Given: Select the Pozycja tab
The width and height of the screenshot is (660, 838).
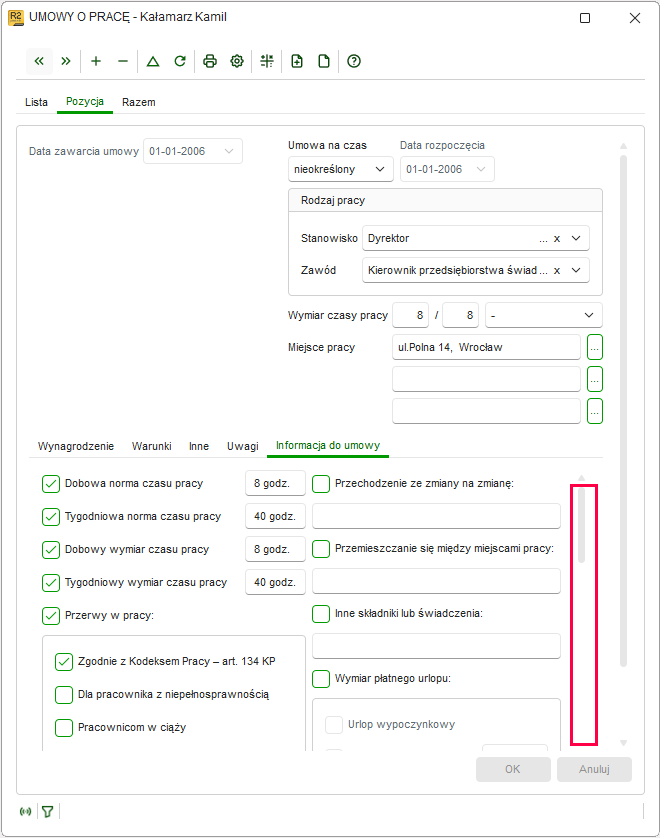Looking at the screenshot, I should 85,102.
